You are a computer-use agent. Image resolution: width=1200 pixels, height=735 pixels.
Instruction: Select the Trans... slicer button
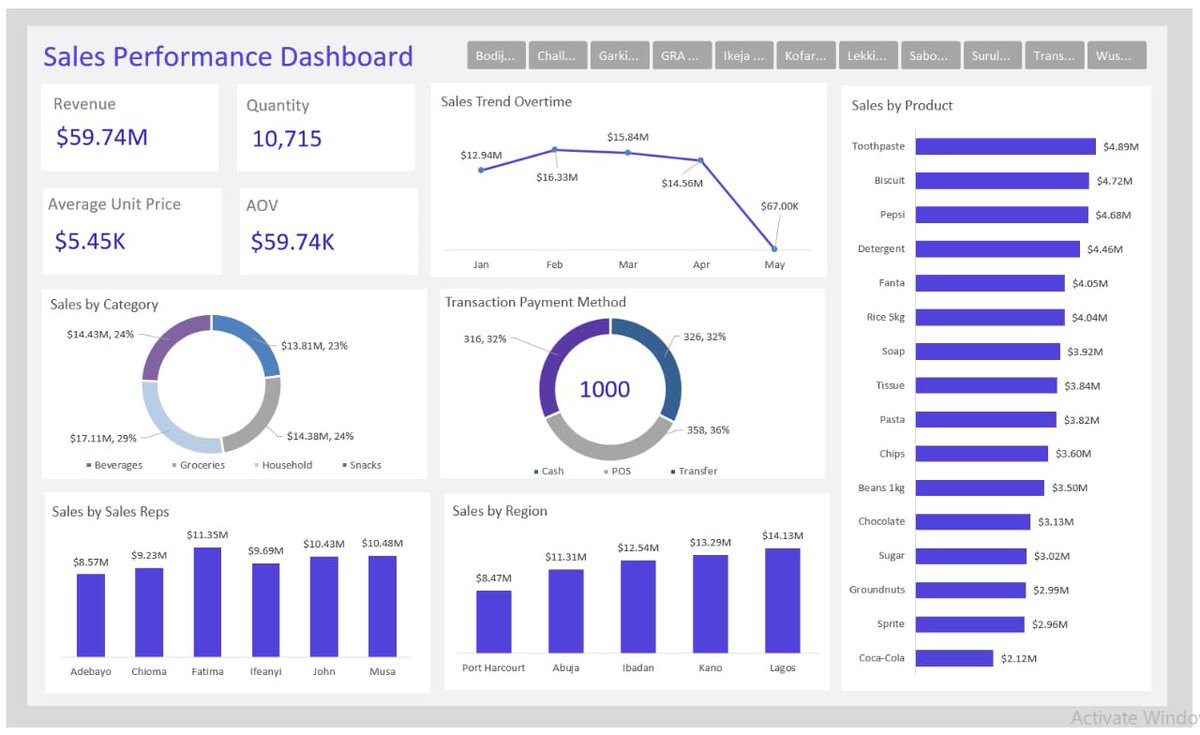[1054, 56]
